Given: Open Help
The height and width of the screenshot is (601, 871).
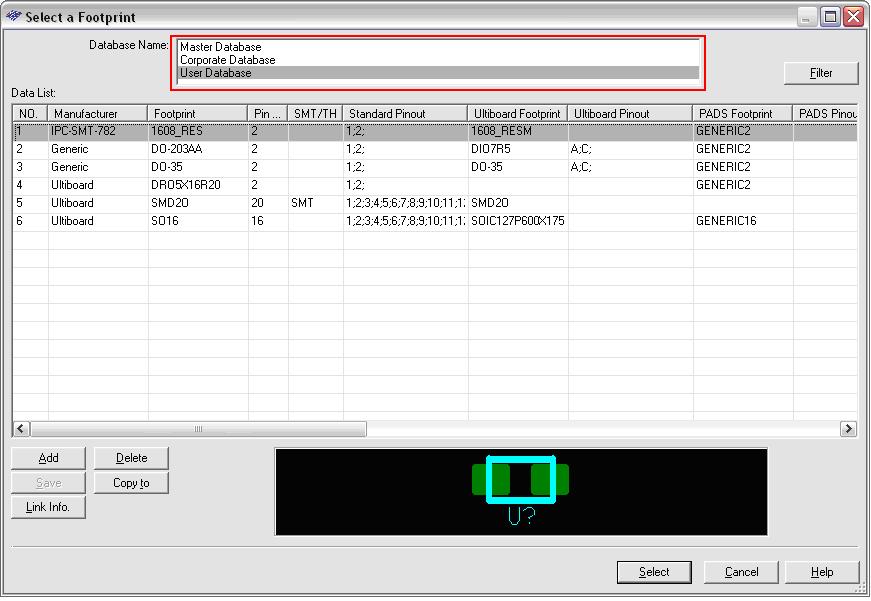Looking at the screenshot, I should (x=822, y=572).
